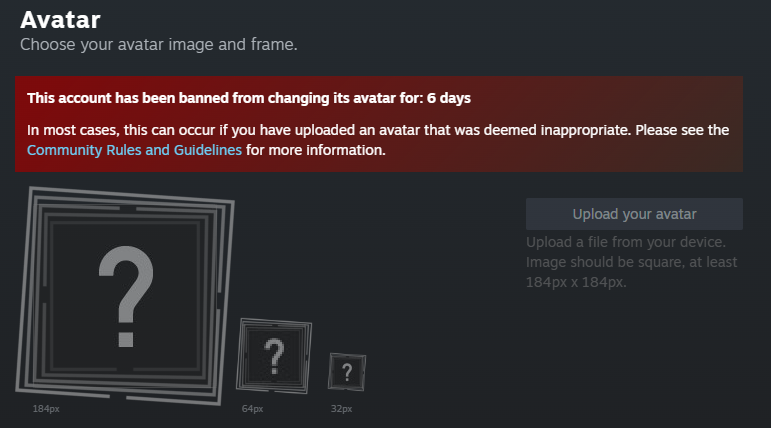Viewport: 771px width, 428px height.
Task: Click the Upload your avatar button
Action: tap(634, 214)
